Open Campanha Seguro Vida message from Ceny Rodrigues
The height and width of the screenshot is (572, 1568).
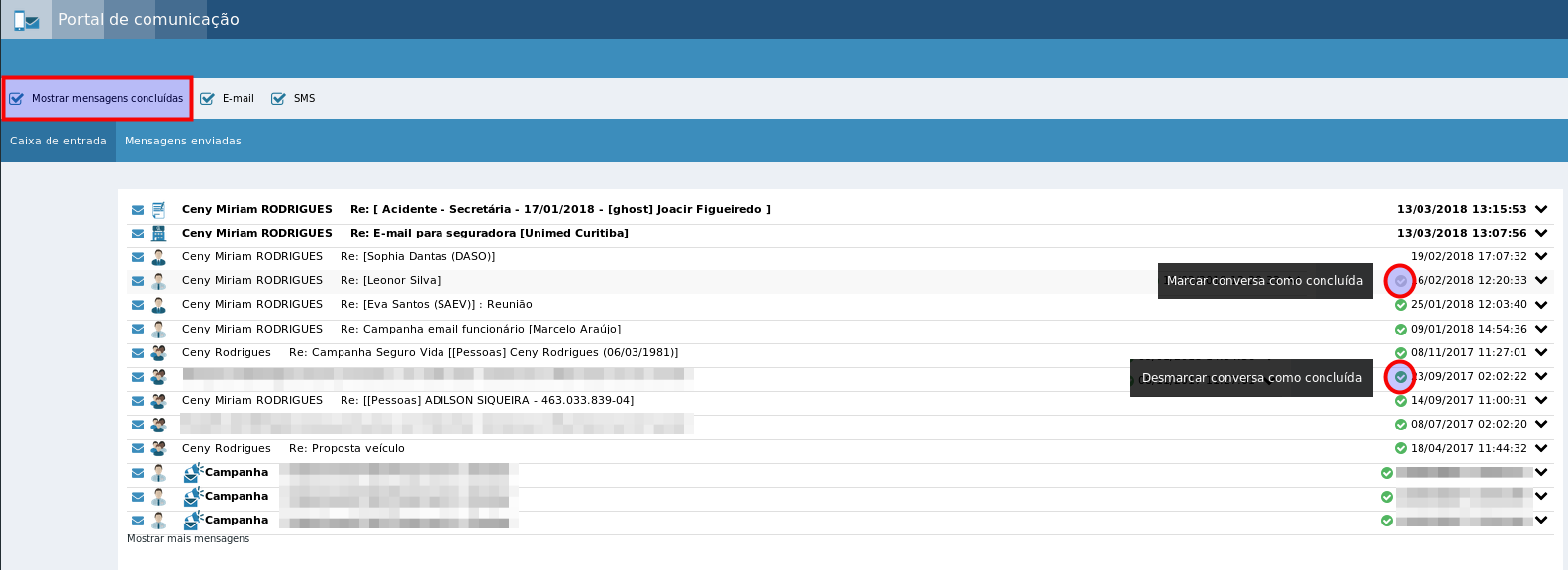pos(483,353)
